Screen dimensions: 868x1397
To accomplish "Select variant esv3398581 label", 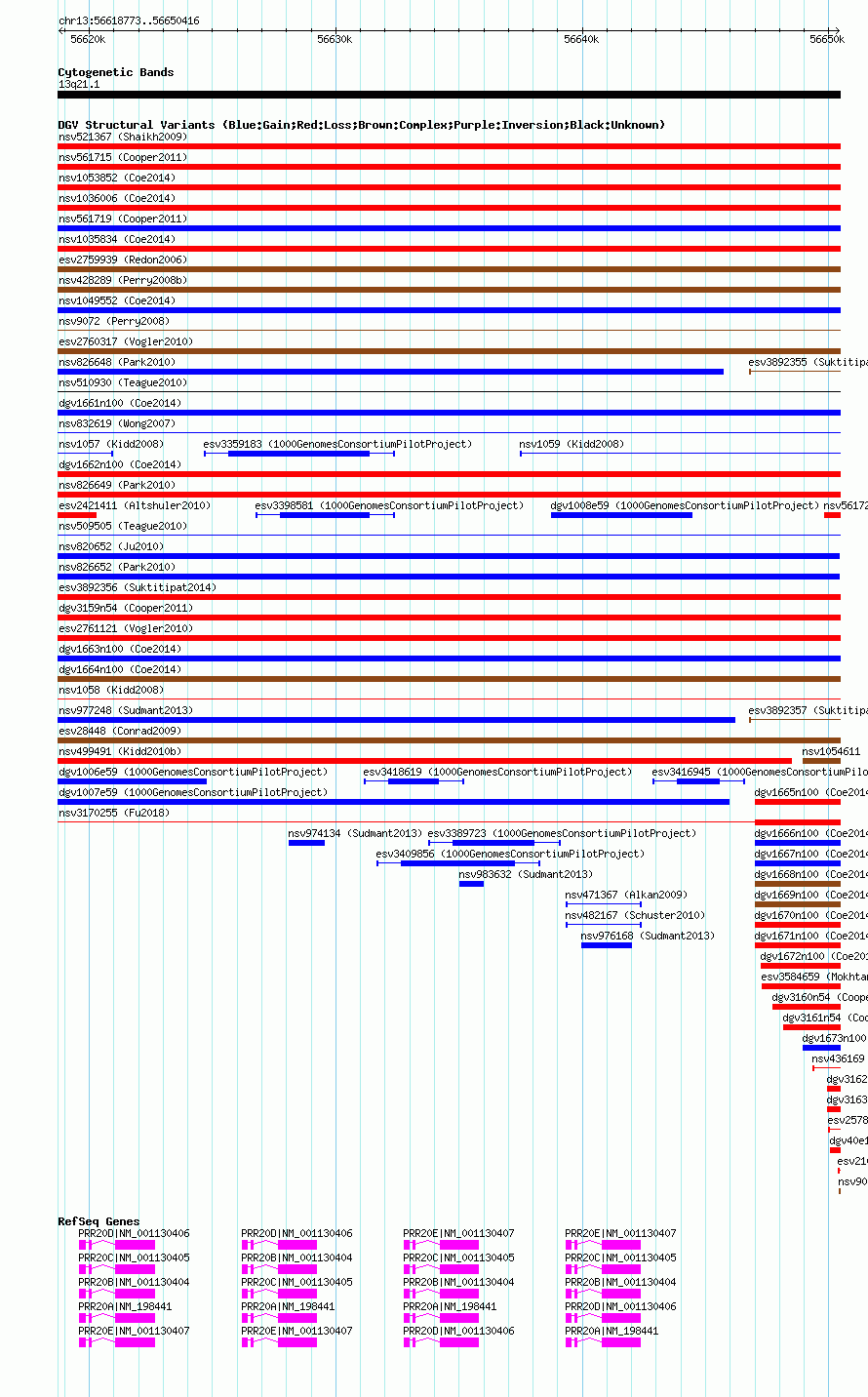I will click(x=389, y=505).
